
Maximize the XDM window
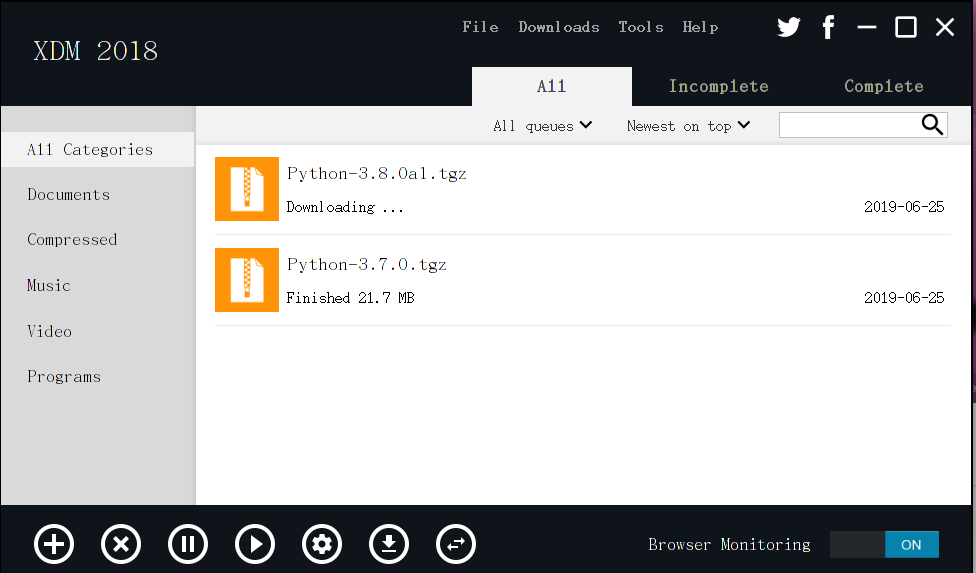[906, 27]
